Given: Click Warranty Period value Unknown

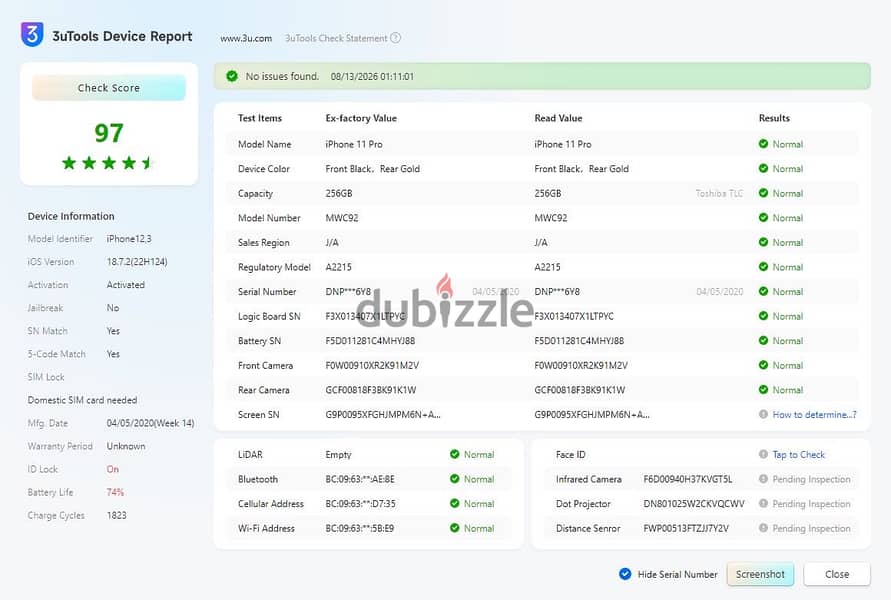Looking at the screenshot, I should tap(126, 446).
